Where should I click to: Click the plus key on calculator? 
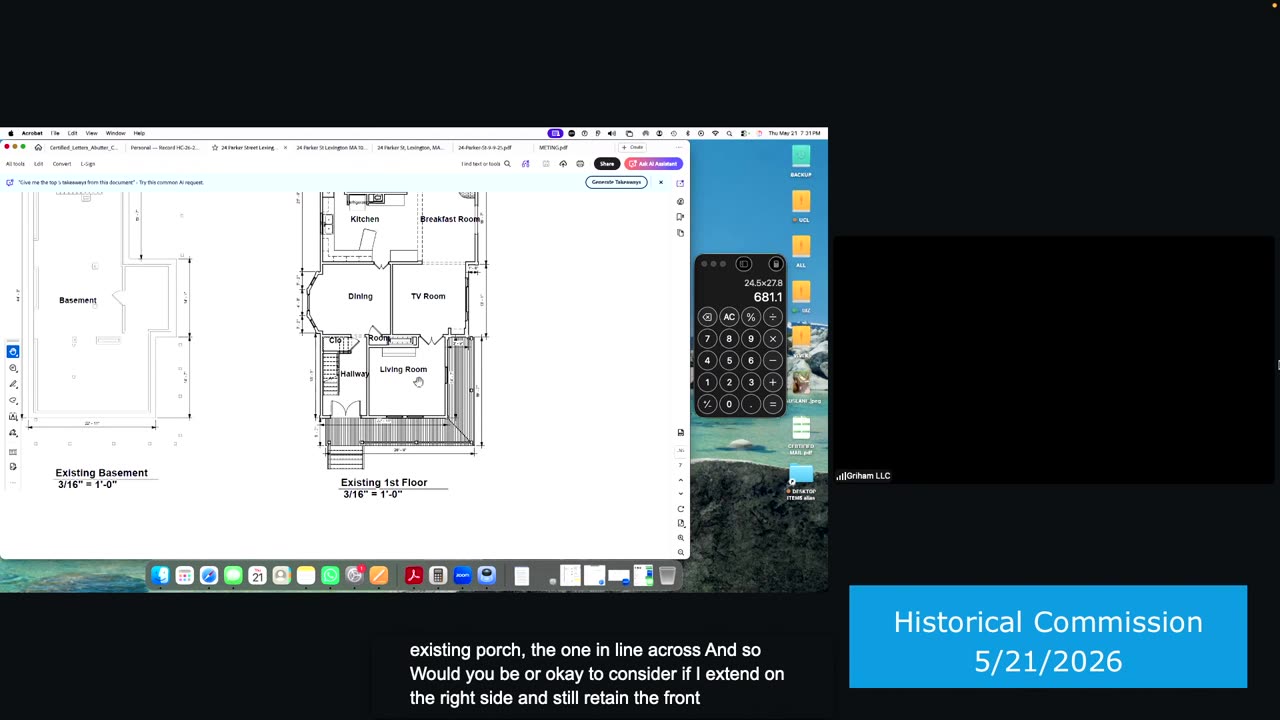pos(773,382)
